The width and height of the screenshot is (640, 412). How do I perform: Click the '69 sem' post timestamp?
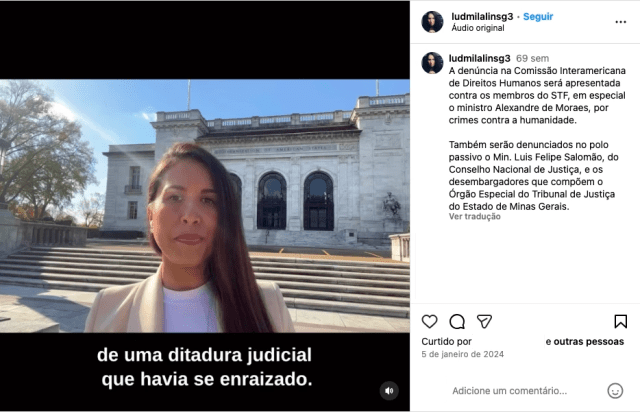pos(532,58)
